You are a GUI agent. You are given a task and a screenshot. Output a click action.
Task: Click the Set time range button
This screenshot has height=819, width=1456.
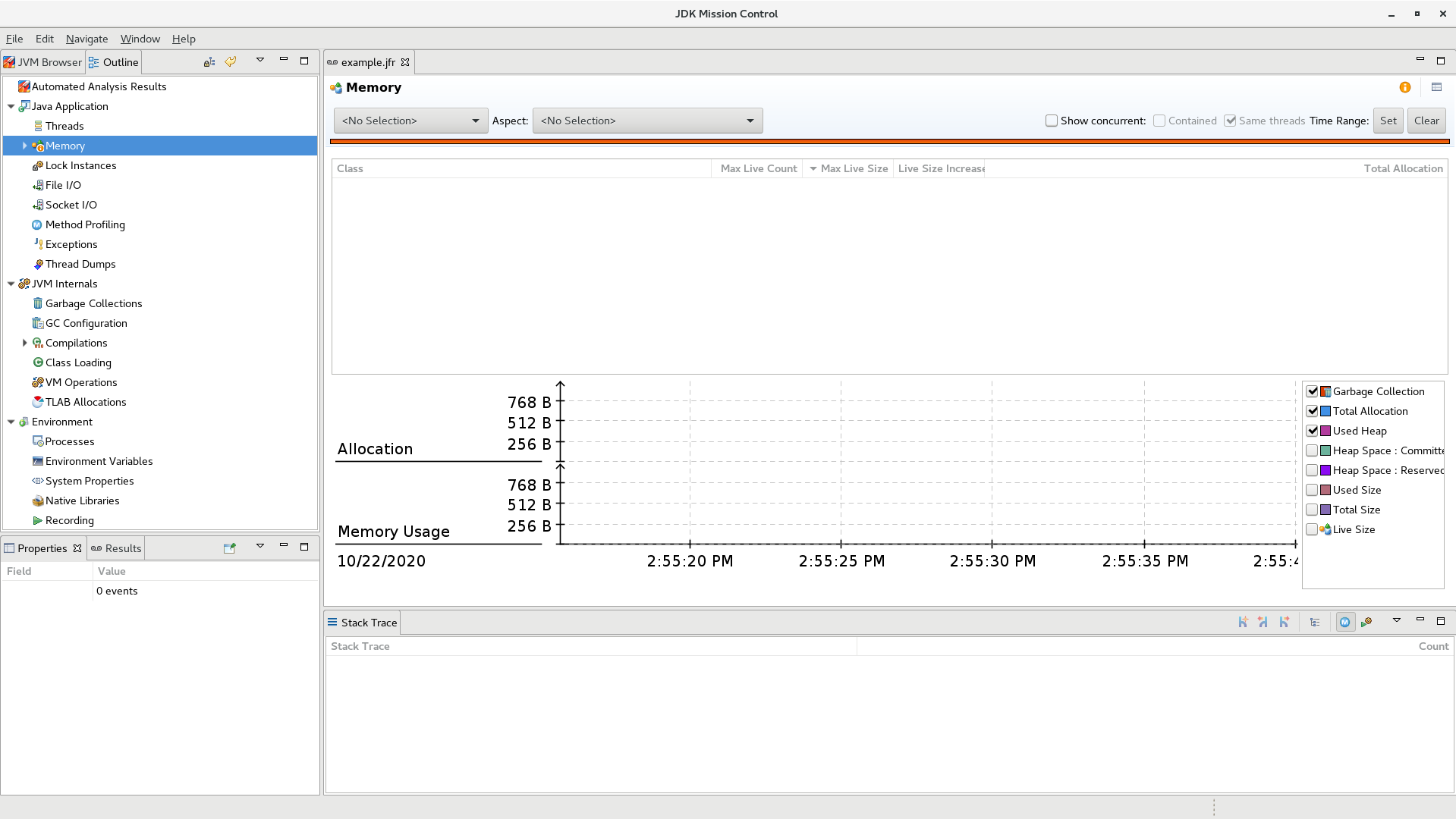coord(1388,121)
